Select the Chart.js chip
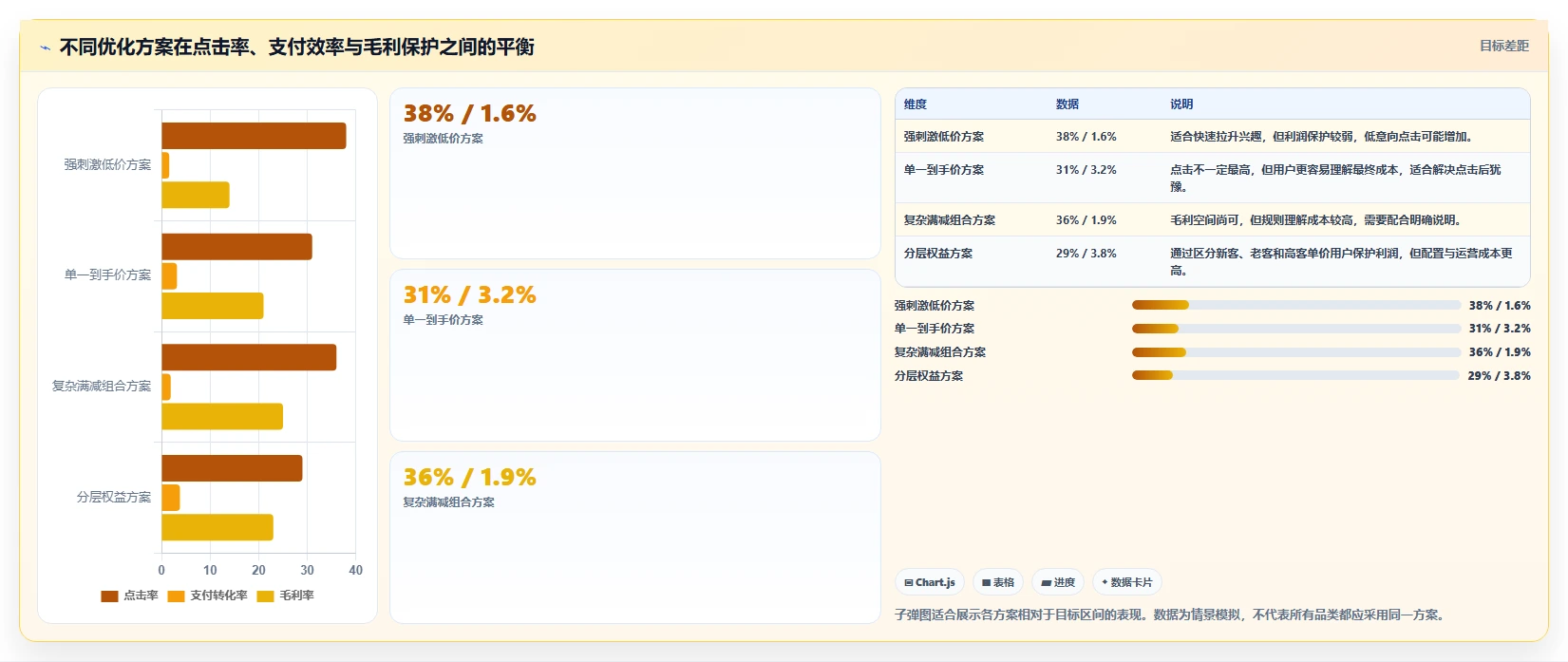The height and width of the screenshot is (662, 1568). pyautogui.click(x=930, y=582)
